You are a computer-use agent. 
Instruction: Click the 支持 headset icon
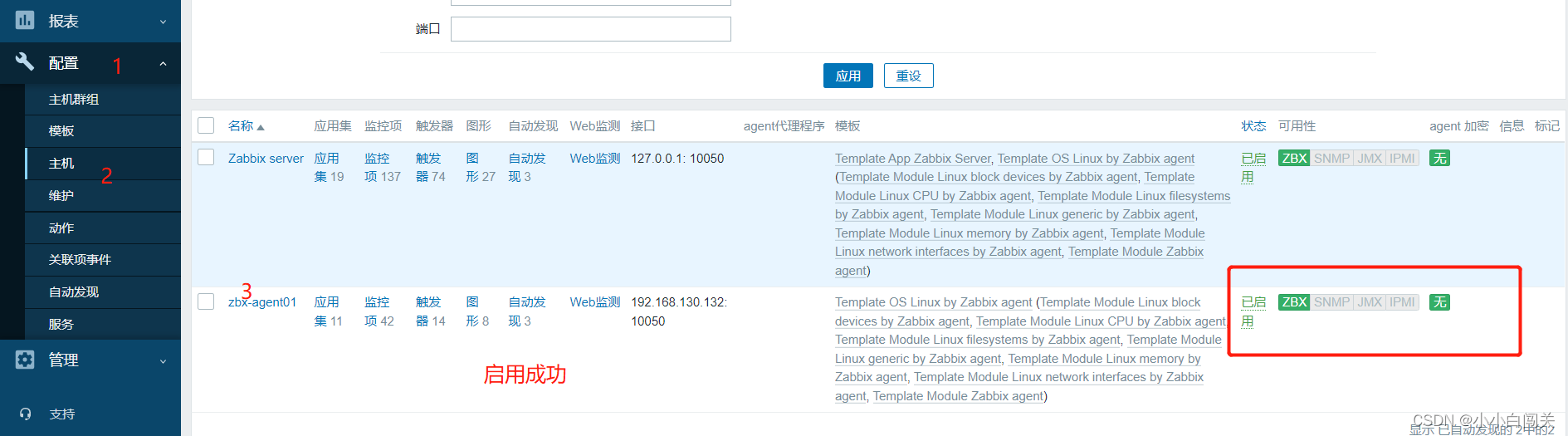tap(26, 414)
